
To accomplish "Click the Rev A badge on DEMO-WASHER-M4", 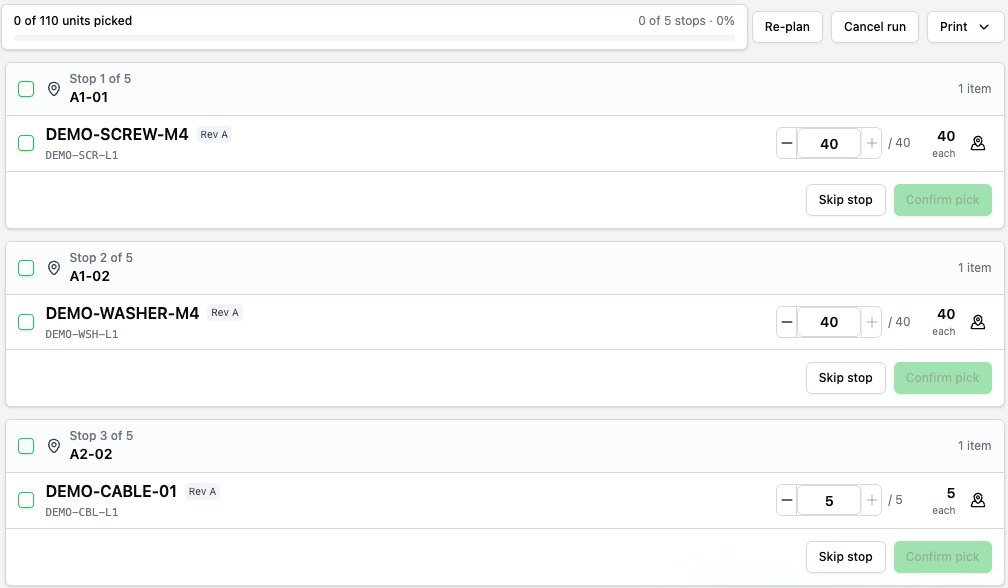I will pyautogui.click(x=224, y=312).
